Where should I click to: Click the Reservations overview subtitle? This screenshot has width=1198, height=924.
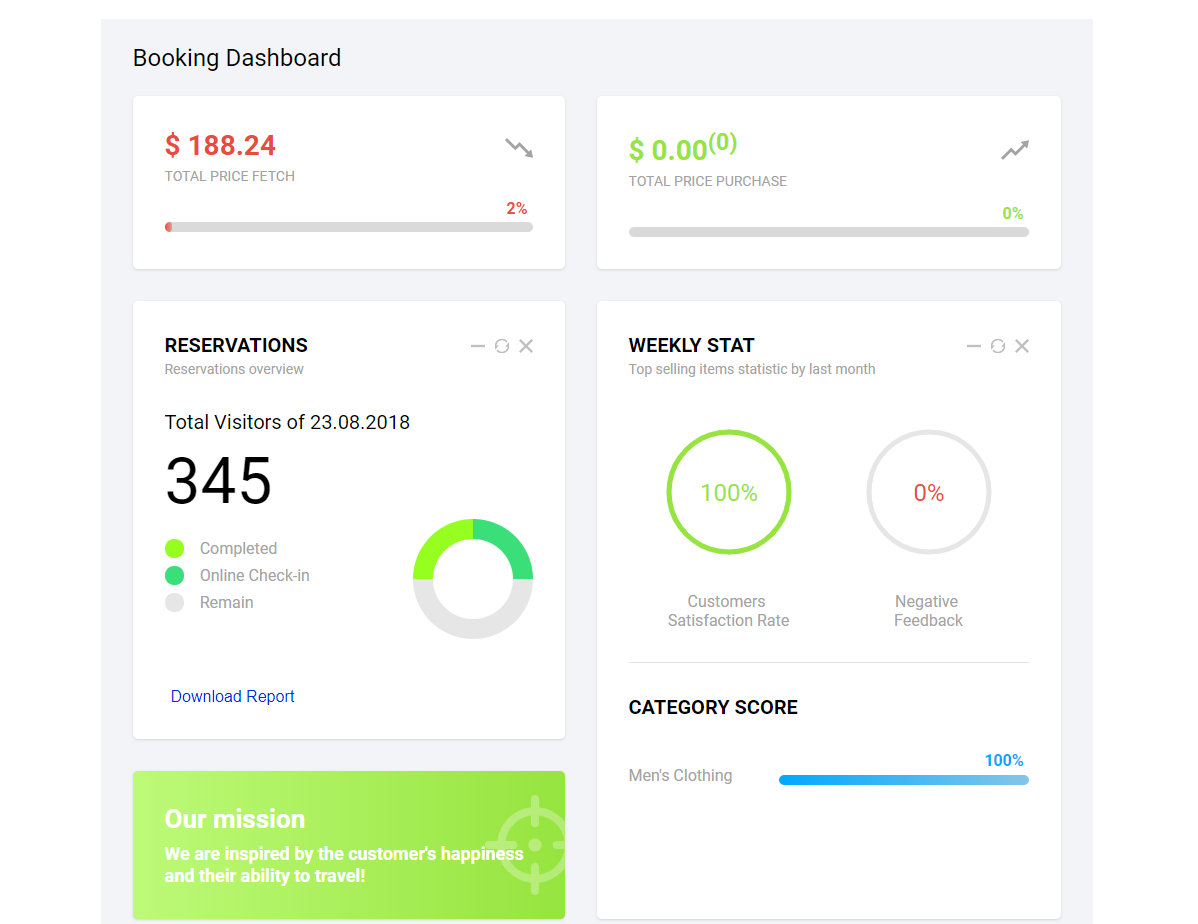[x=234, y=369]
